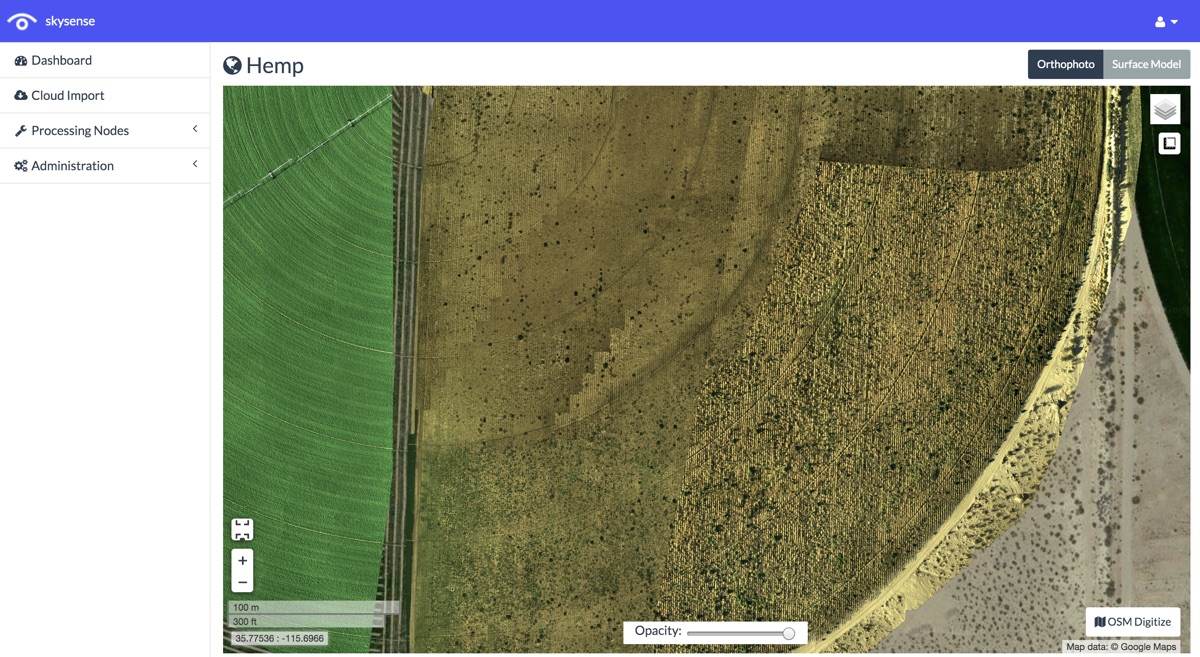
Task: Zoom out on the map
Action: click(242, 582)
